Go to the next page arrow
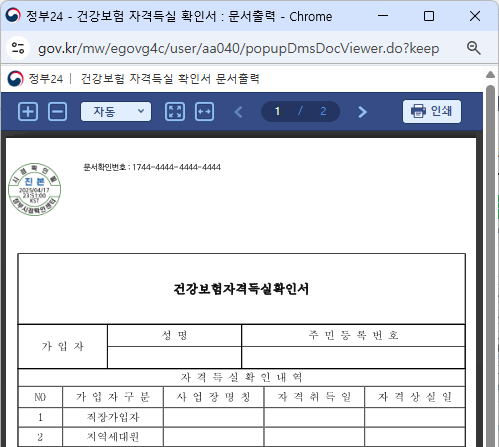The image size is (499, 447). coord(362,112)
